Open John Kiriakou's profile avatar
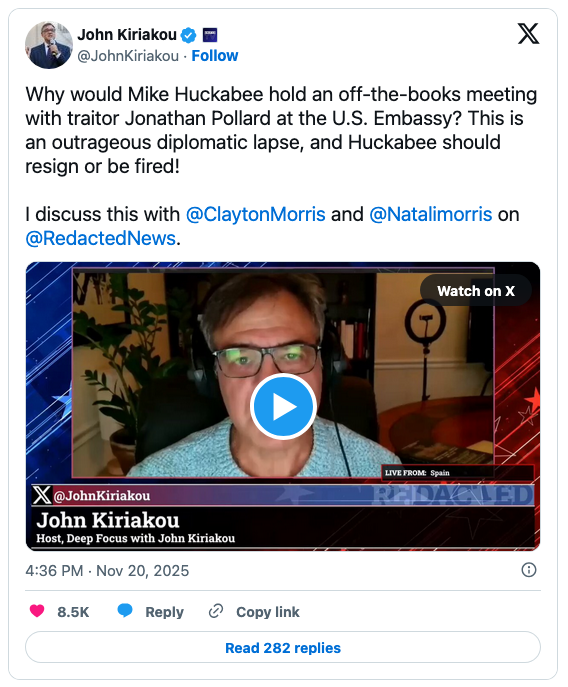This screenshot has height=687, width=568. click(49, 45)
